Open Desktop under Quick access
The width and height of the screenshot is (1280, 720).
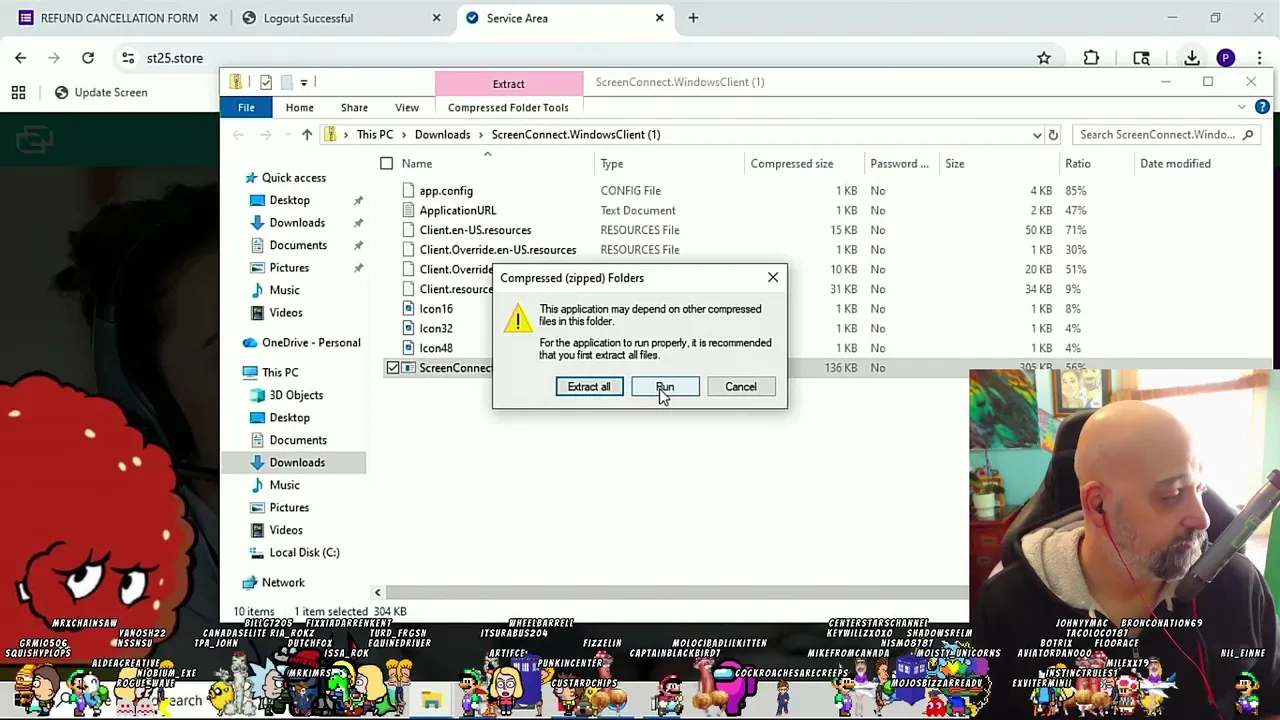(x=289, y=200)
